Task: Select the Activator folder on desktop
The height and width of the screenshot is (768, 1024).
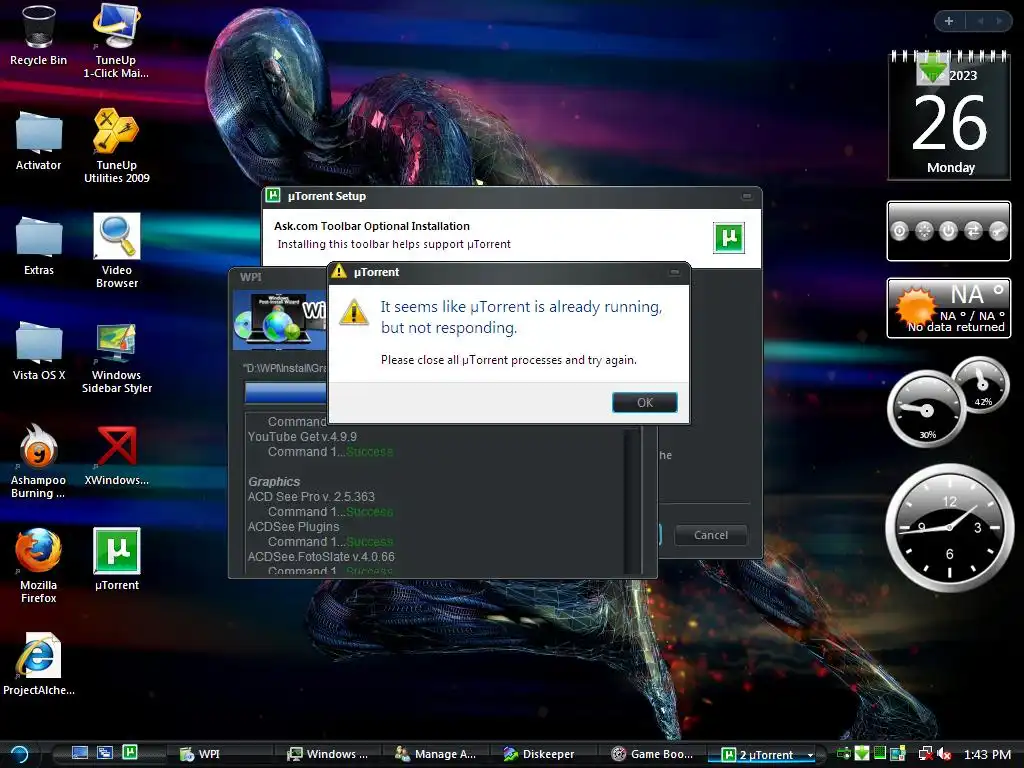Action: [39, 141]
